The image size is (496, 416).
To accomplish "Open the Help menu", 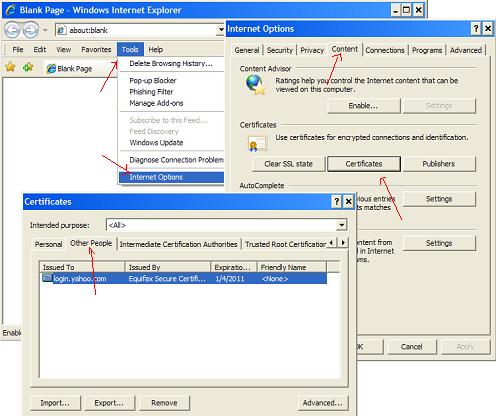I will pos(156,50).
